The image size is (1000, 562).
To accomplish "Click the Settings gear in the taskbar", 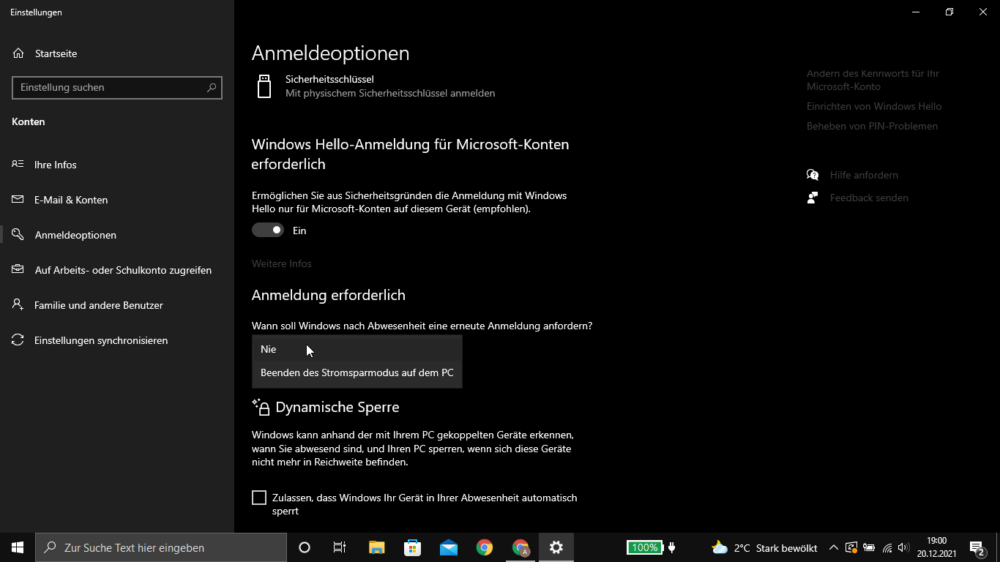I will tap(556, 547).
